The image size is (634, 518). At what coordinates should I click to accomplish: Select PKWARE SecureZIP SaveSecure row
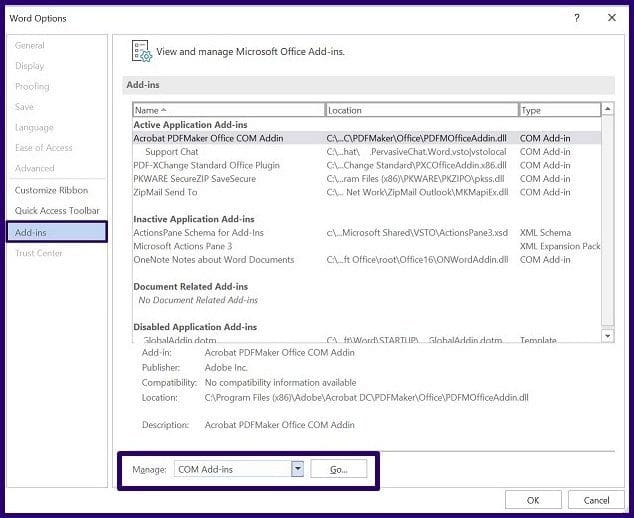point(367,179)
